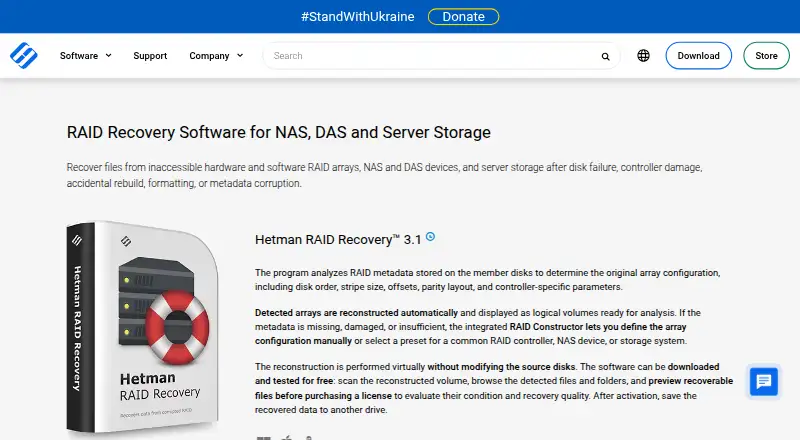This screenshot has width=800, height=440.
Task: Expand the Software menu chevron
Action: (109, 56)
